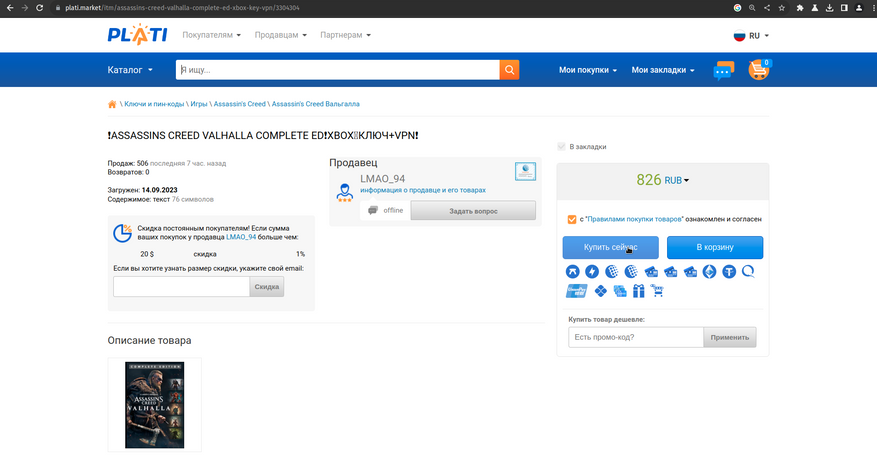The width and height of the screenshot is (877, 464).
Task: Open the browser profile avatar
Action: pyautogui.click(x=859, y=8)
